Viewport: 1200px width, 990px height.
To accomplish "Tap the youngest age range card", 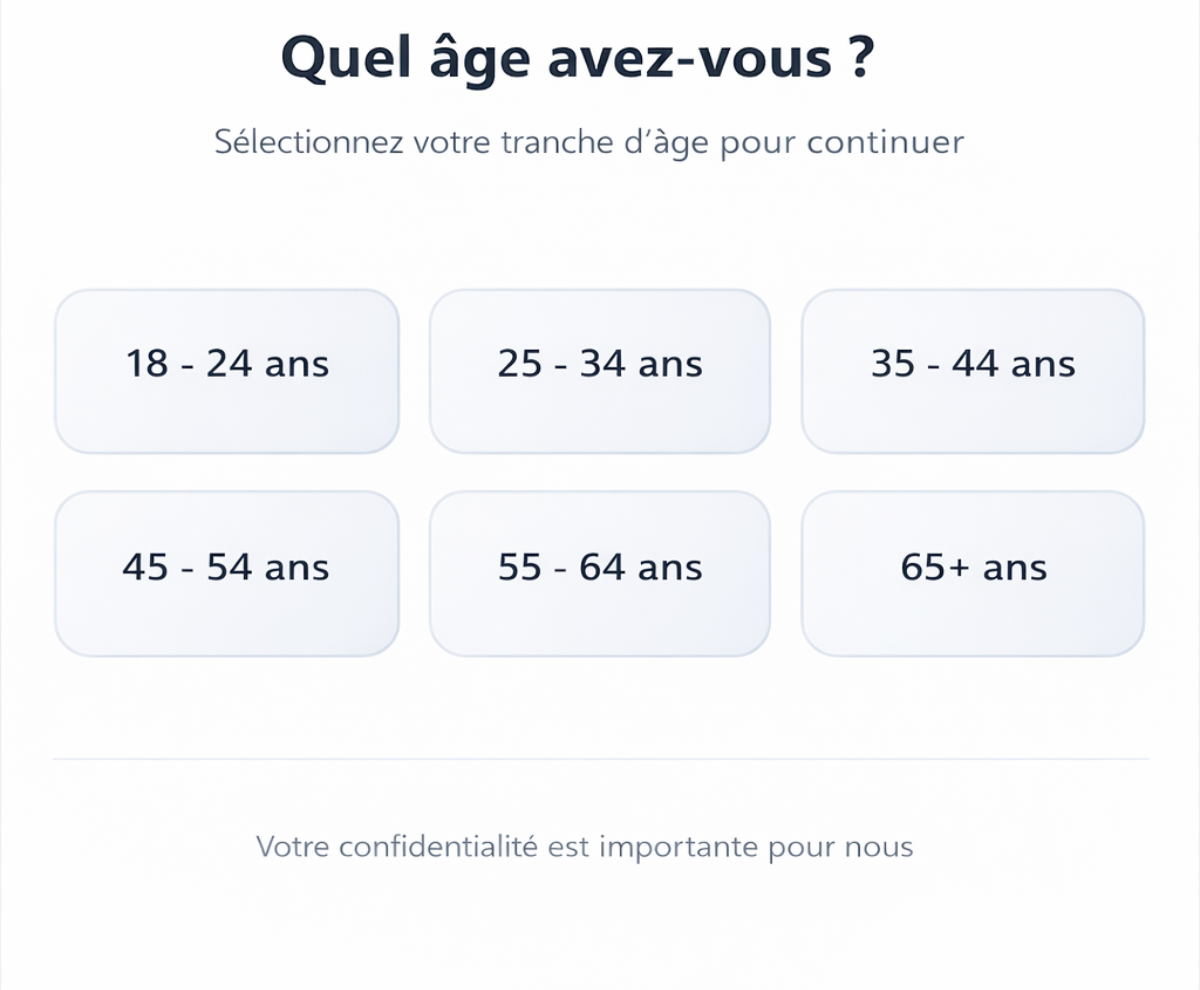I will point(227,371).
